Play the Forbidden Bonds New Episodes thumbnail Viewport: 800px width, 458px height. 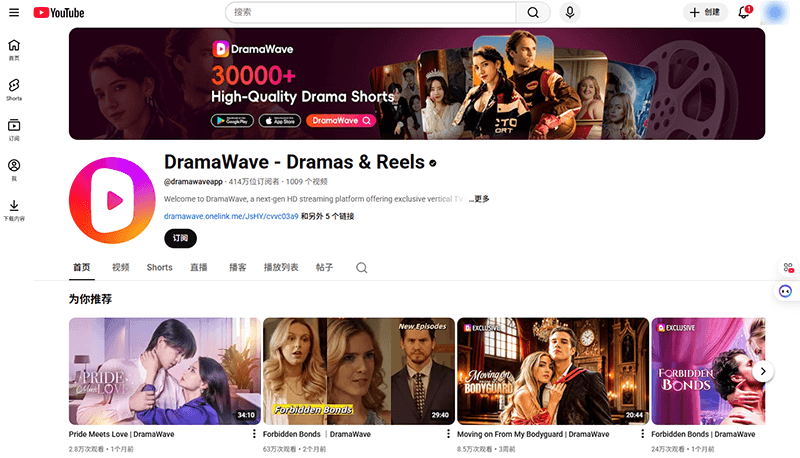tap(359, 371)
